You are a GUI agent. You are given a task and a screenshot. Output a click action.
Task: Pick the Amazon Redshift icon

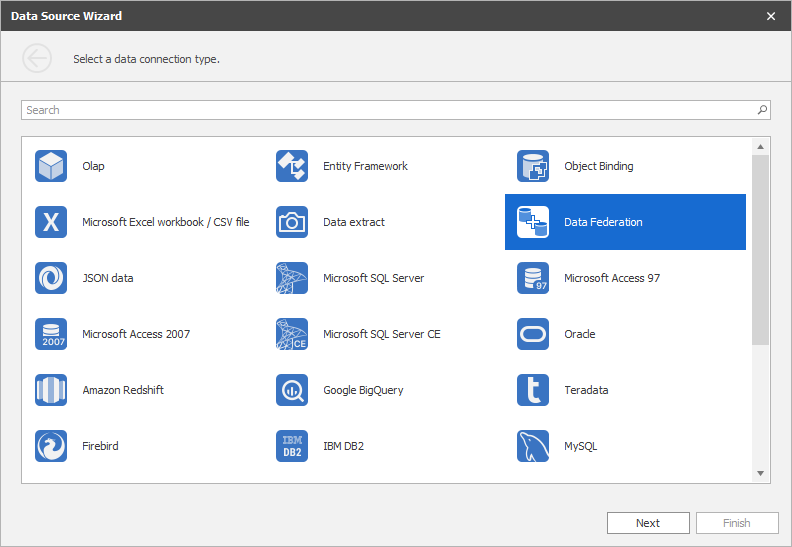click(51, 390)
